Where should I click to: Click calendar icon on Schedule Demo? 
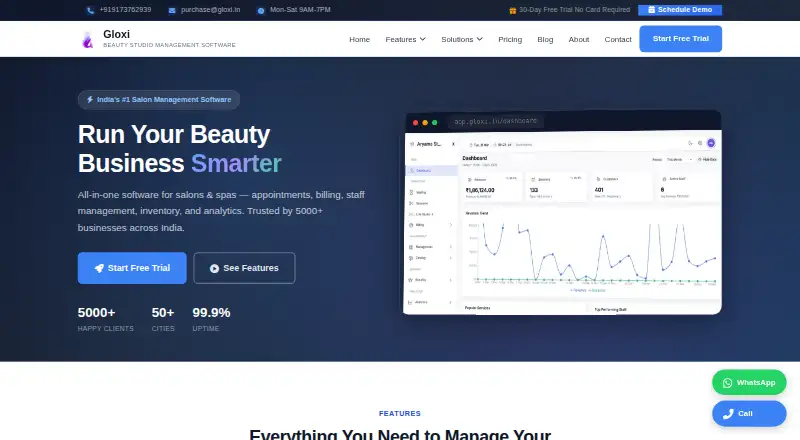point(651,10)
